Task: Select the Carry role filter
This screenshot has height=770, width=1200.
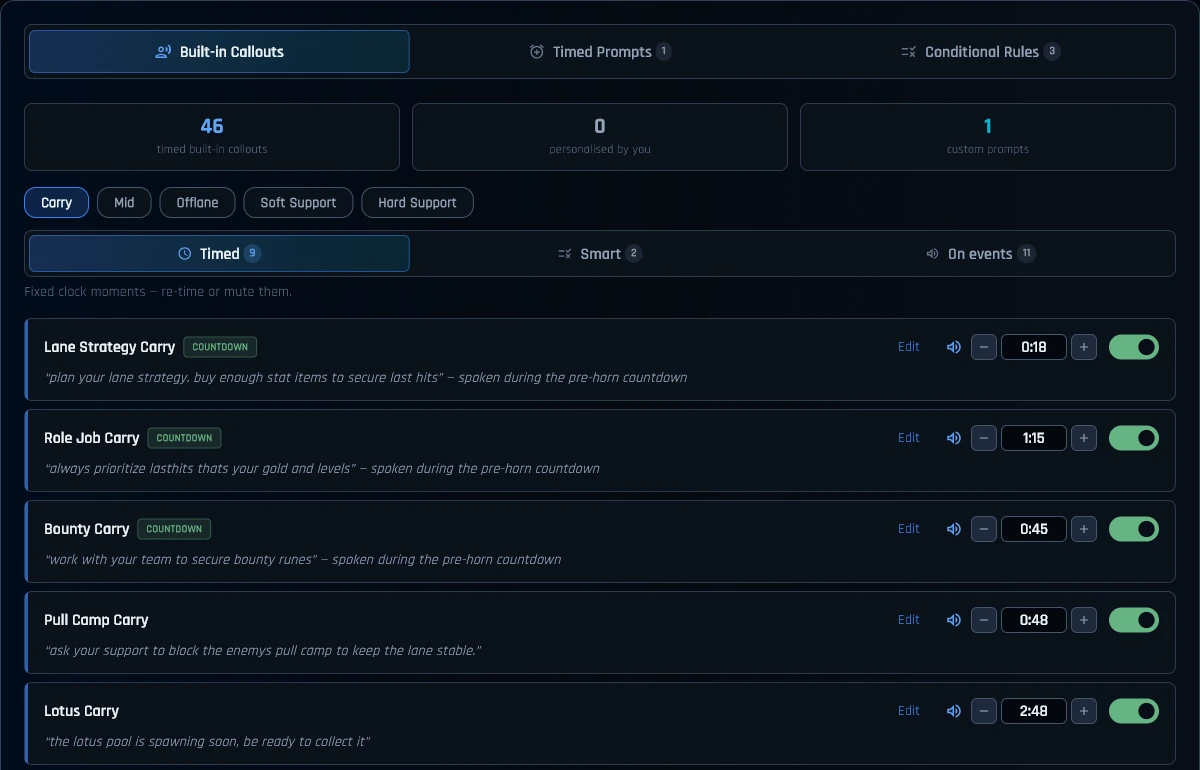Action: click(x=57, y=202)
